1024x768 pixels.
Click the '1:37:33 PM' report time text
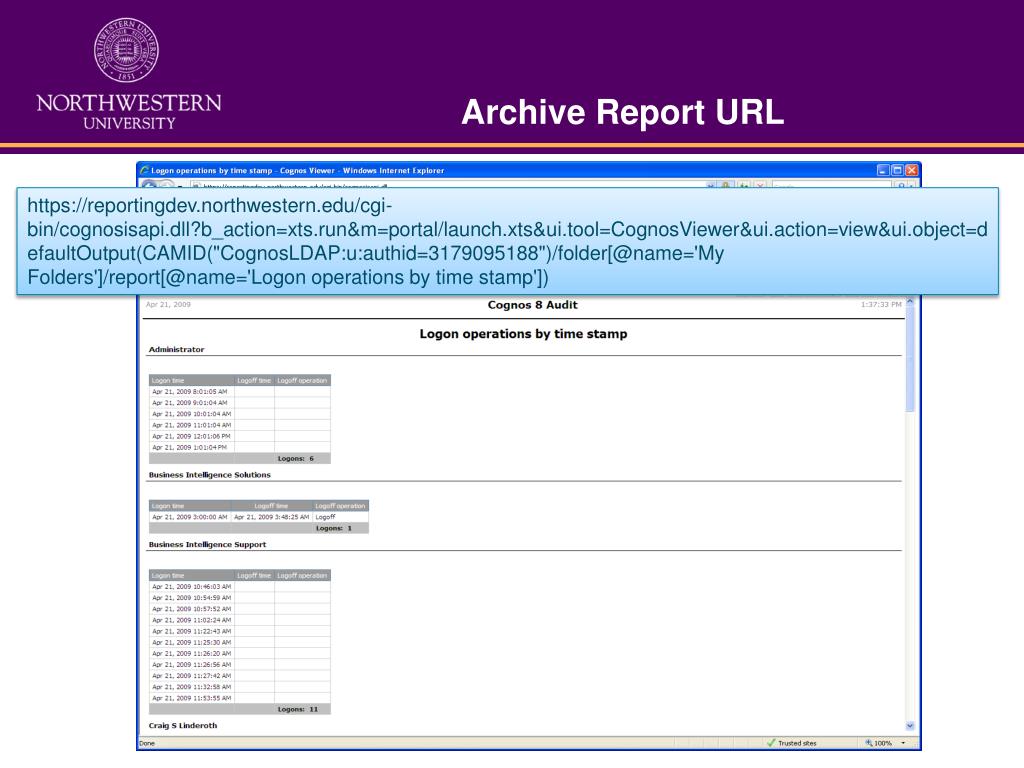coord(881,304)
